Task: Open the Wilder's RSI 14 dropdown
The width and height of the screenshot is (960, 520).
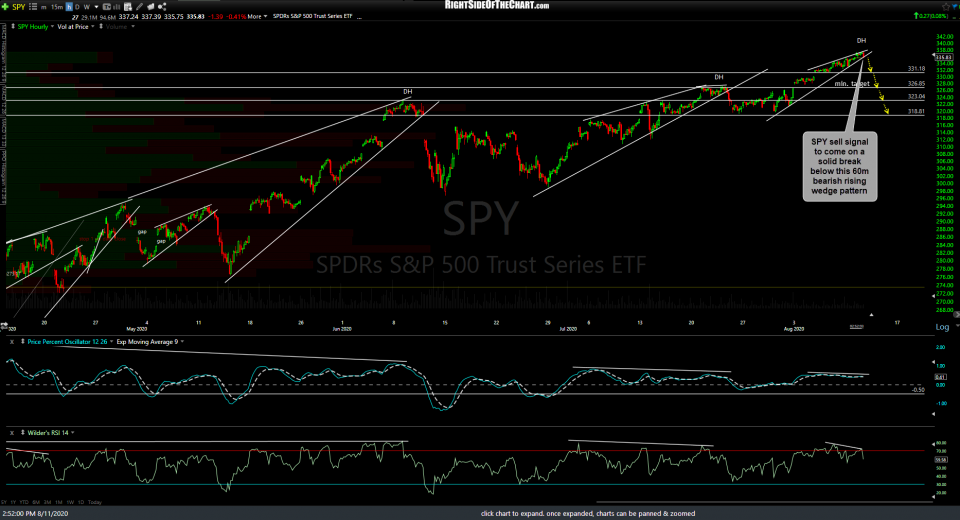Action: 73,432
